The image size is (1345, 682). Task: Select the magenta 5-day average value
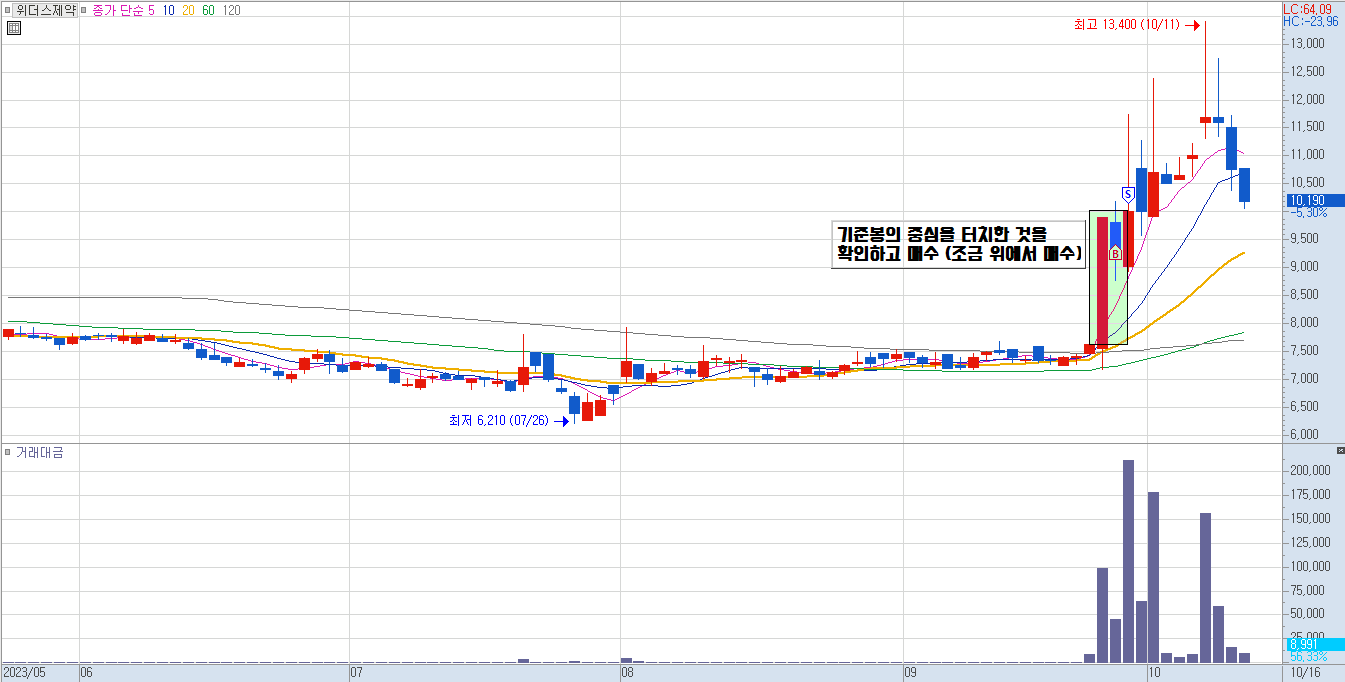point(151,10)
